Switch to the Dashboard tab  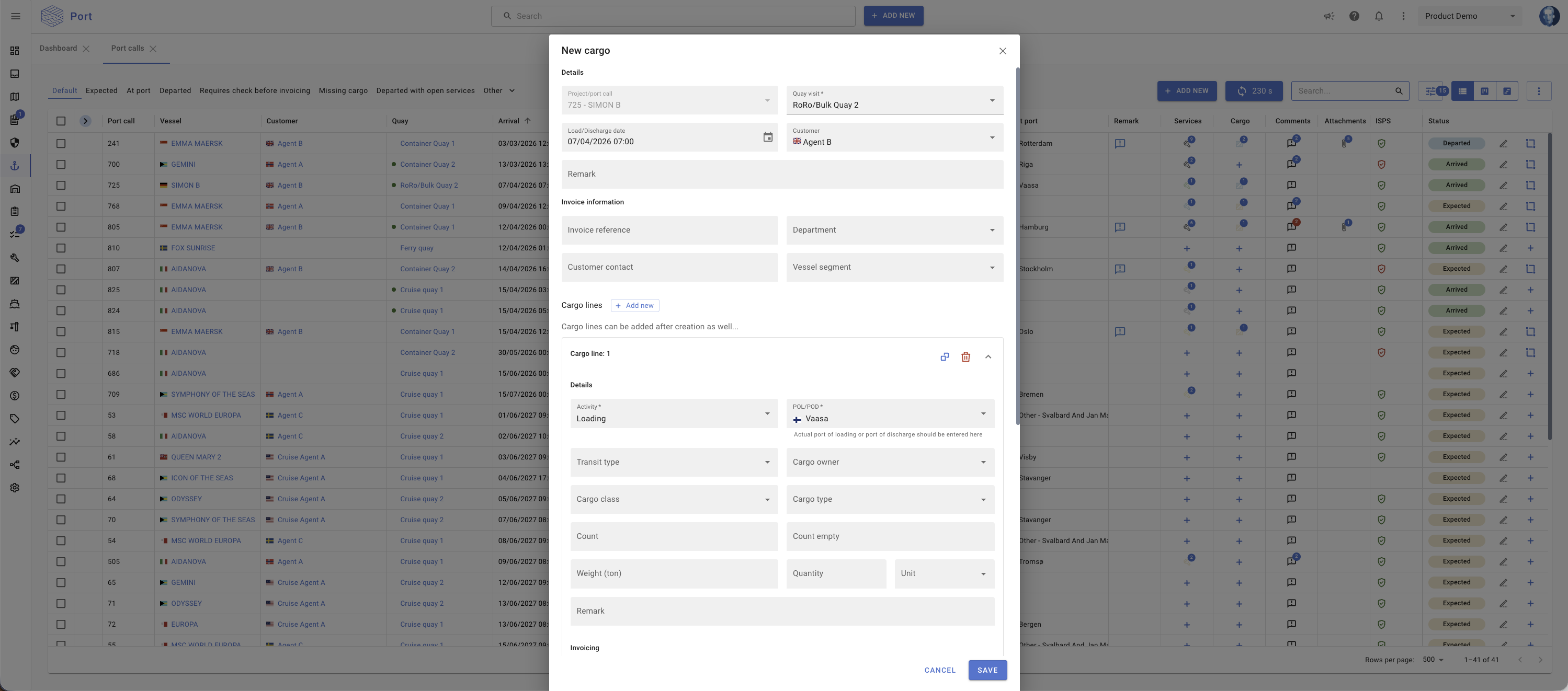(x=59, y=49)
